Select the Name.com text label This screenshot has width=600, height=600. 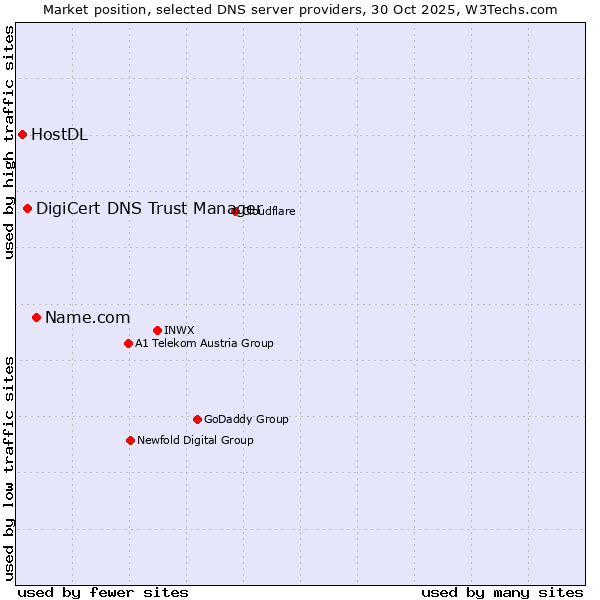(x=87, y=318)
